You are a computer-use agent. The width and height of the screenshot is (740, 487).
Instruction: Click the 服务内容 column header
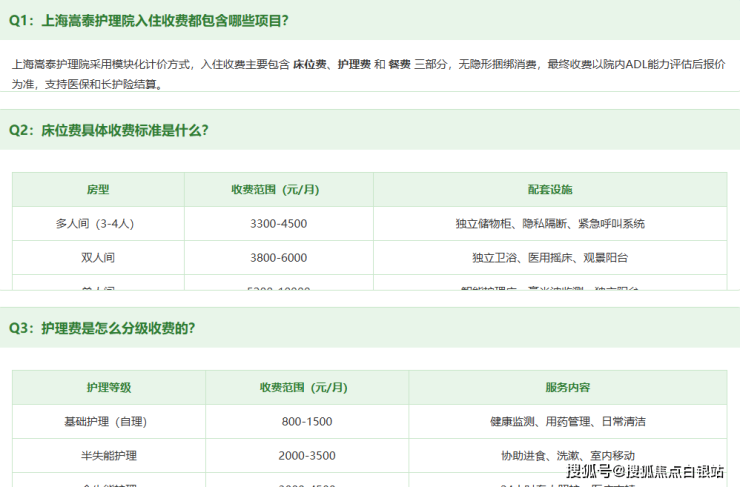(568, 387)
